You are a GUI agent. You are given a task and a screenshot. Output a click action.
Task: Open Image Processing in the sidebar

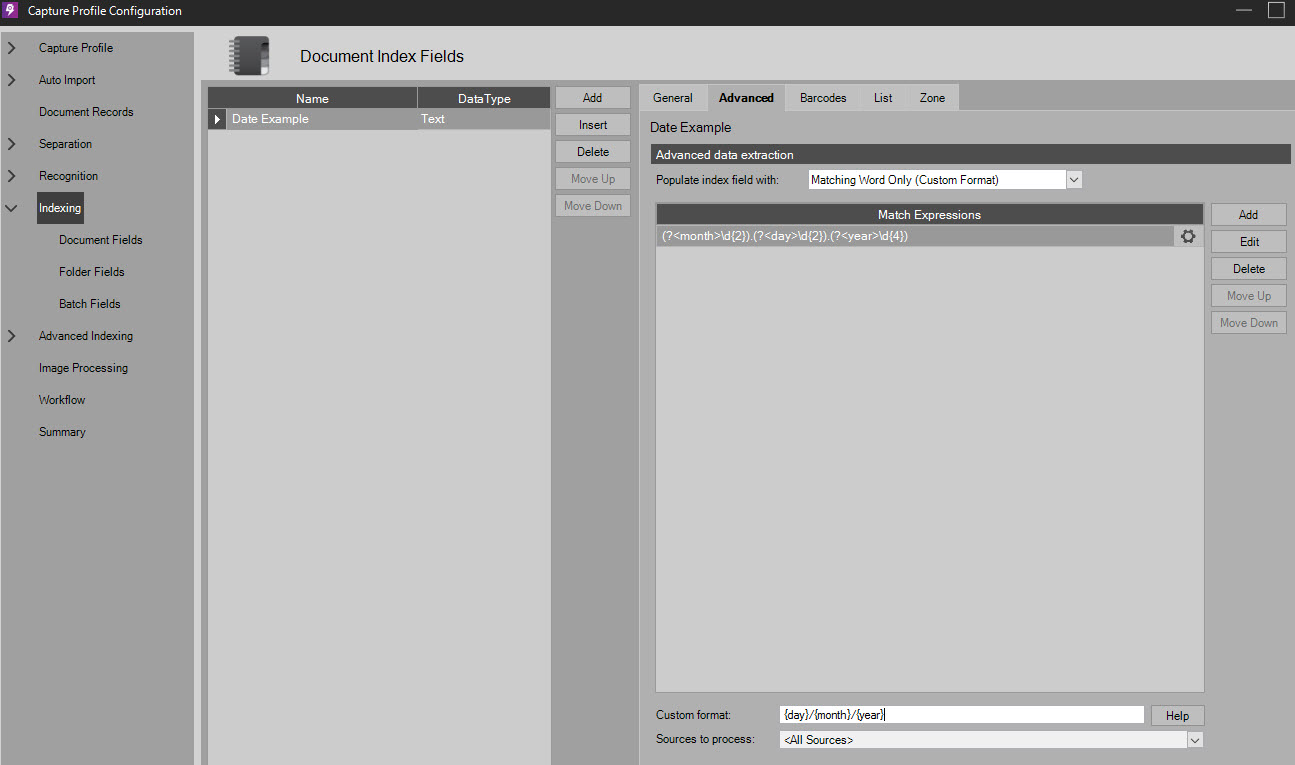point(83,368)
